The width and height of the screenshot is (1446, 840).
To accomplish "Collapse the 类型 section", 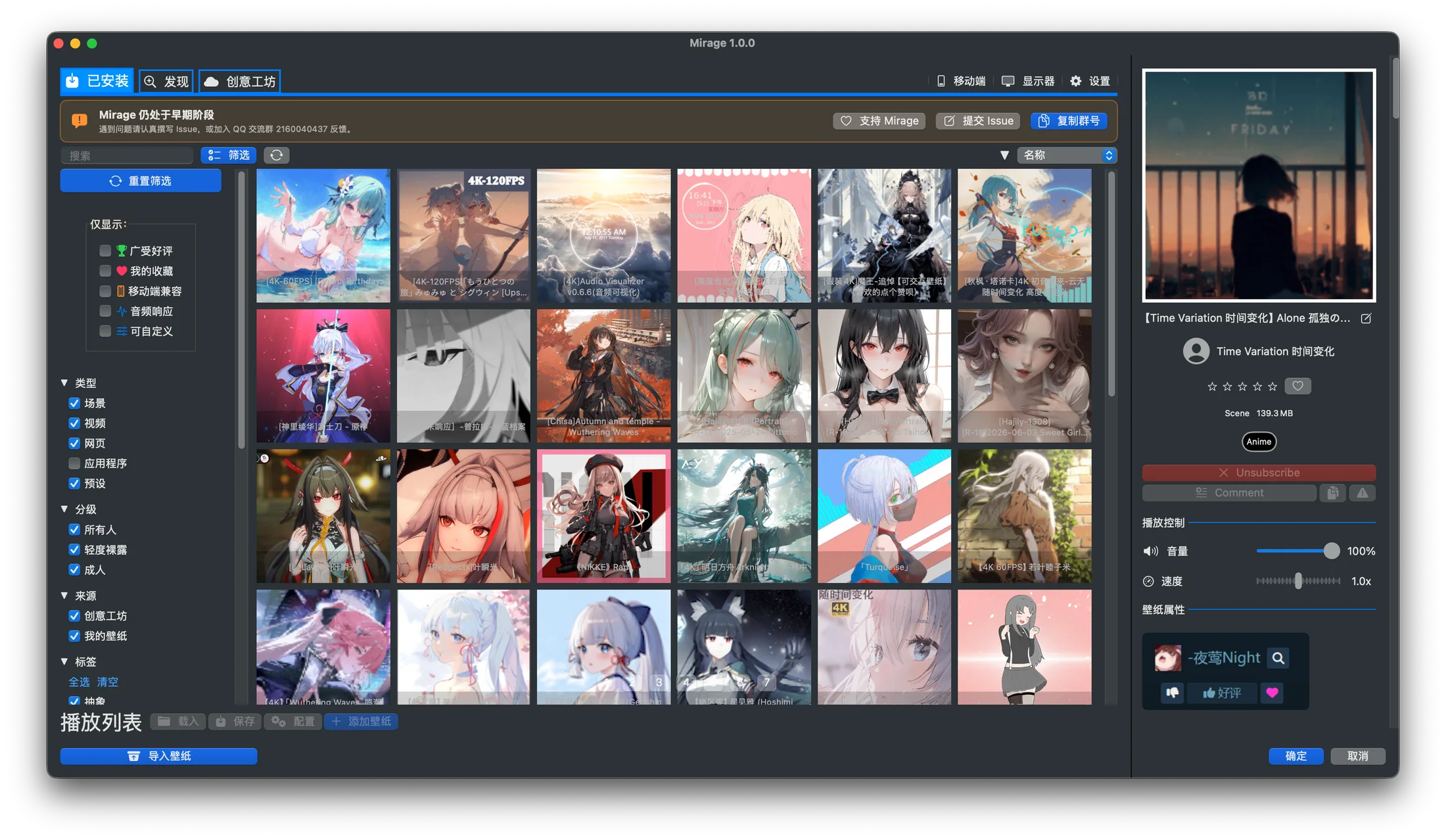I will pos(64,383).
